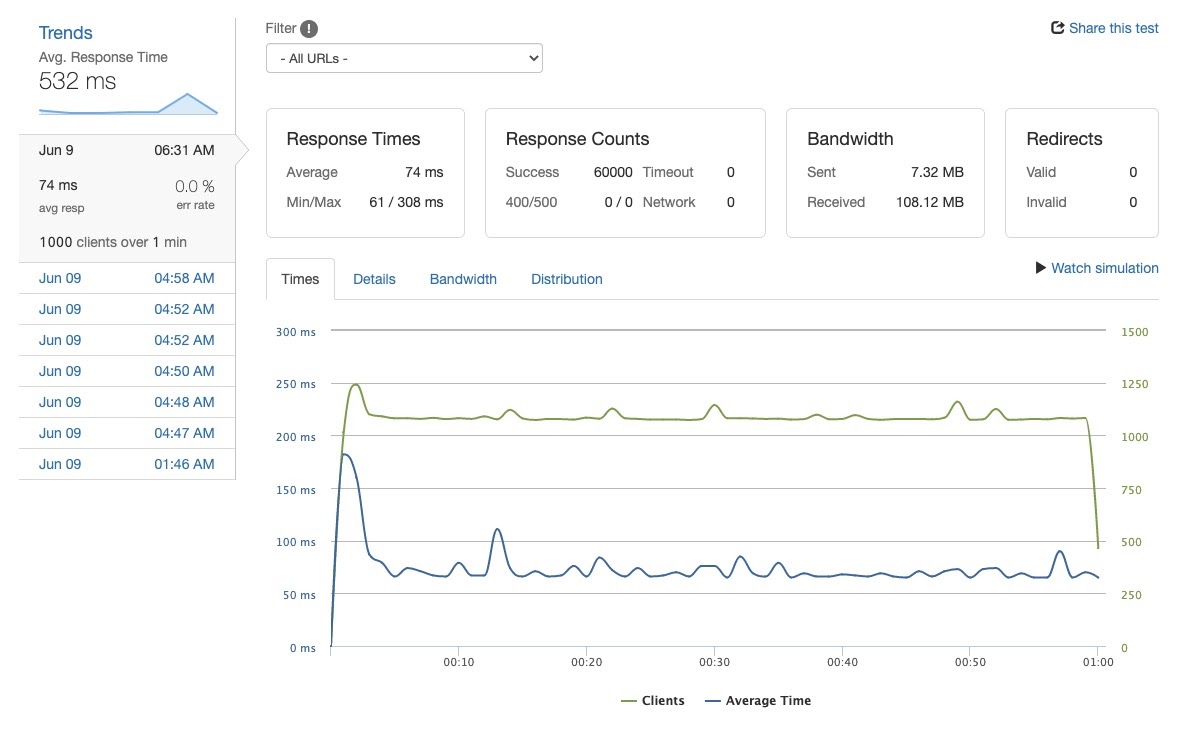1177x731 pixels.
Task: Open the All URLs filter dropdown
Action: [404, 58]
